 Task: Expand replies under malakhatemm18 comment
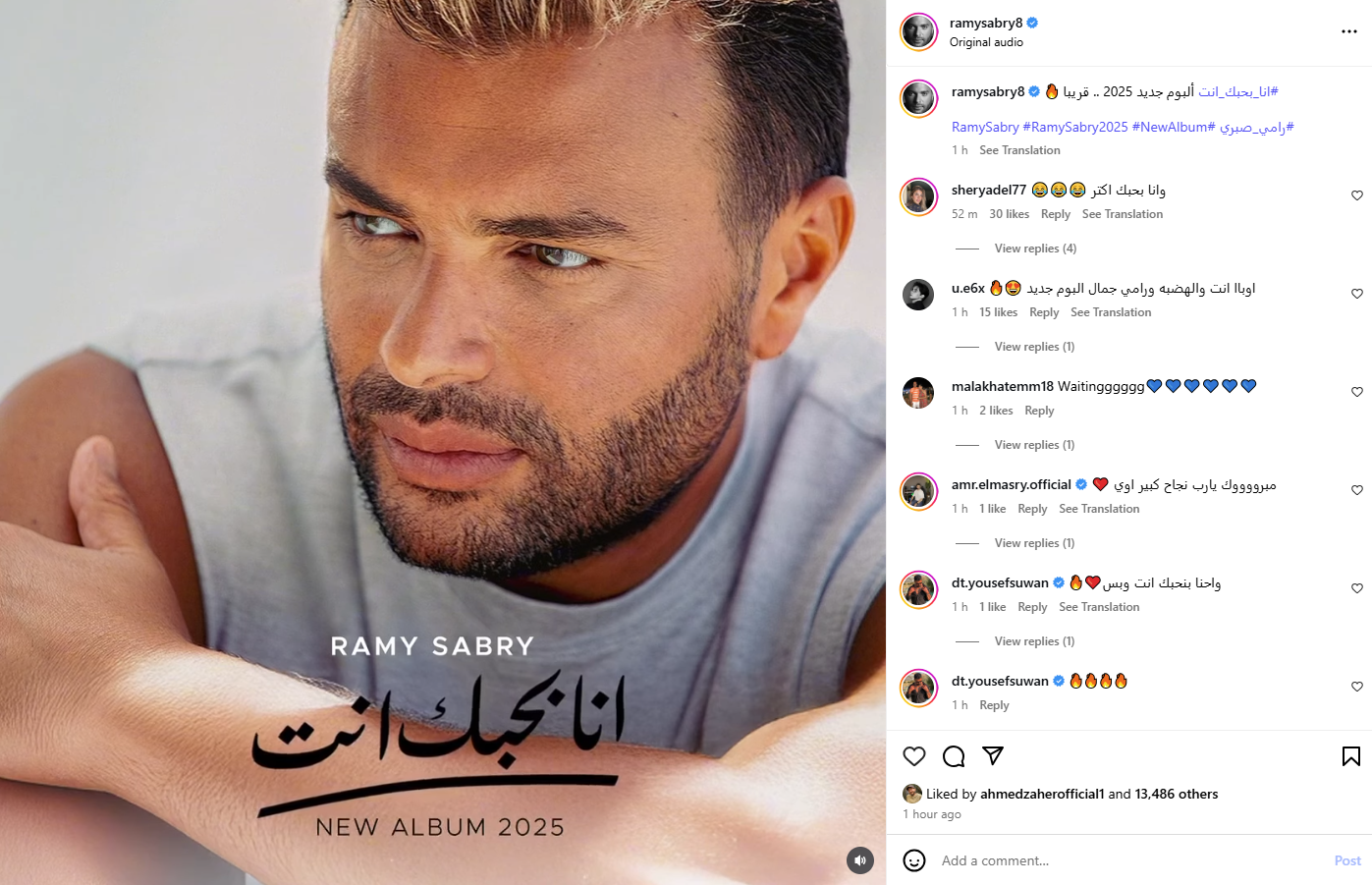click(x=1034, y=445)
